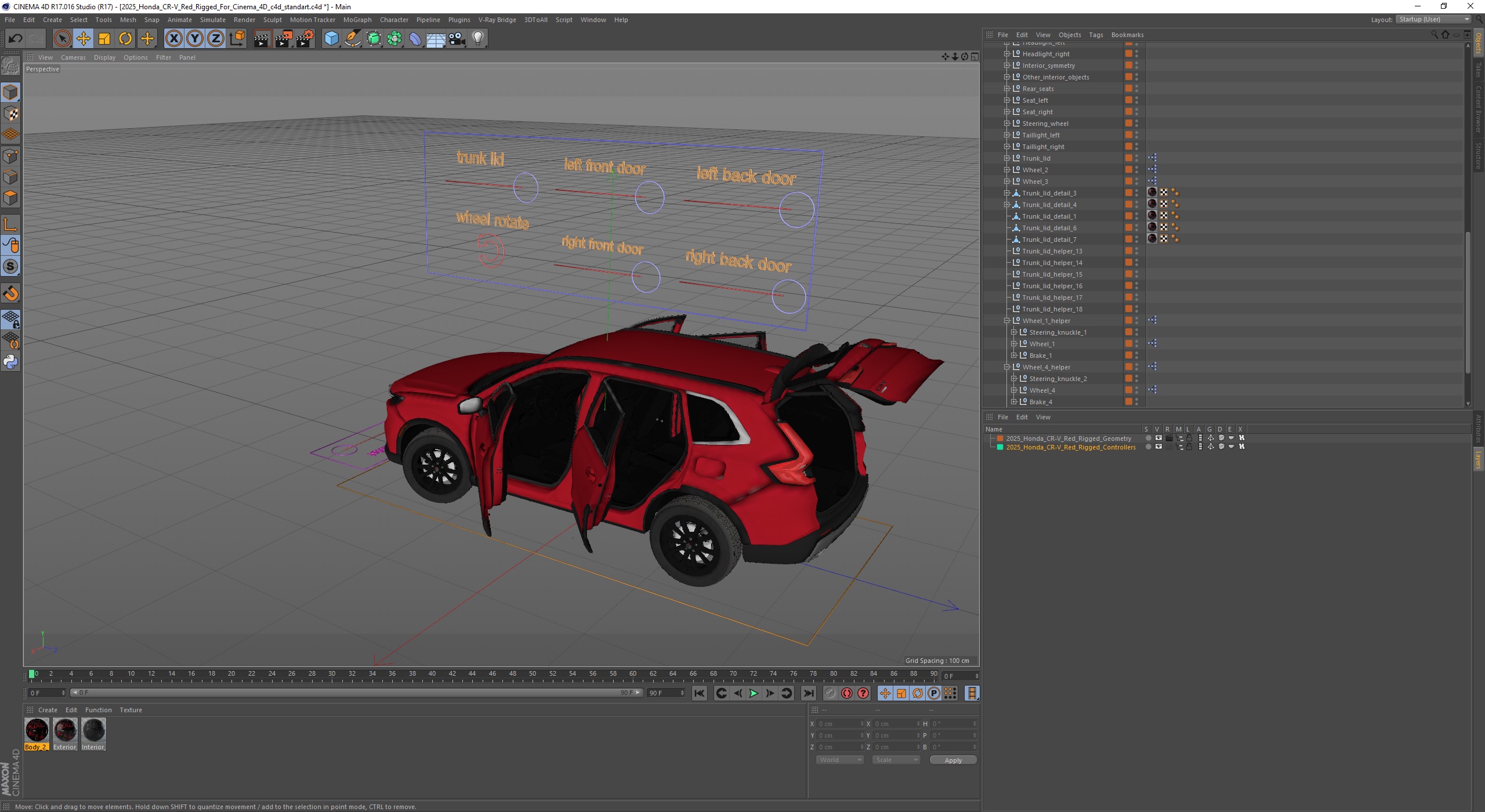Click the Floor environment icon
The image size is (1485, 812).
tap(436, 39)
